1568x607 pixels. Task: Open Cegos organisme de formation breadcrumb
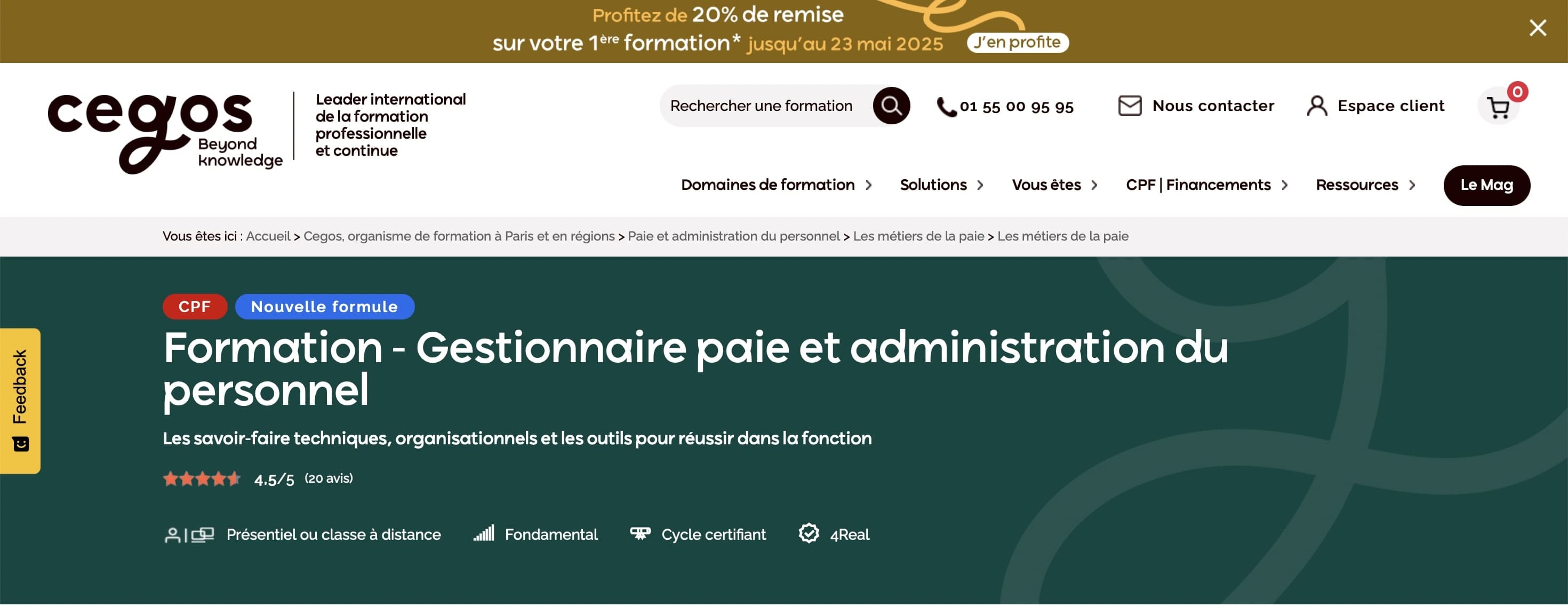point(459,236)
